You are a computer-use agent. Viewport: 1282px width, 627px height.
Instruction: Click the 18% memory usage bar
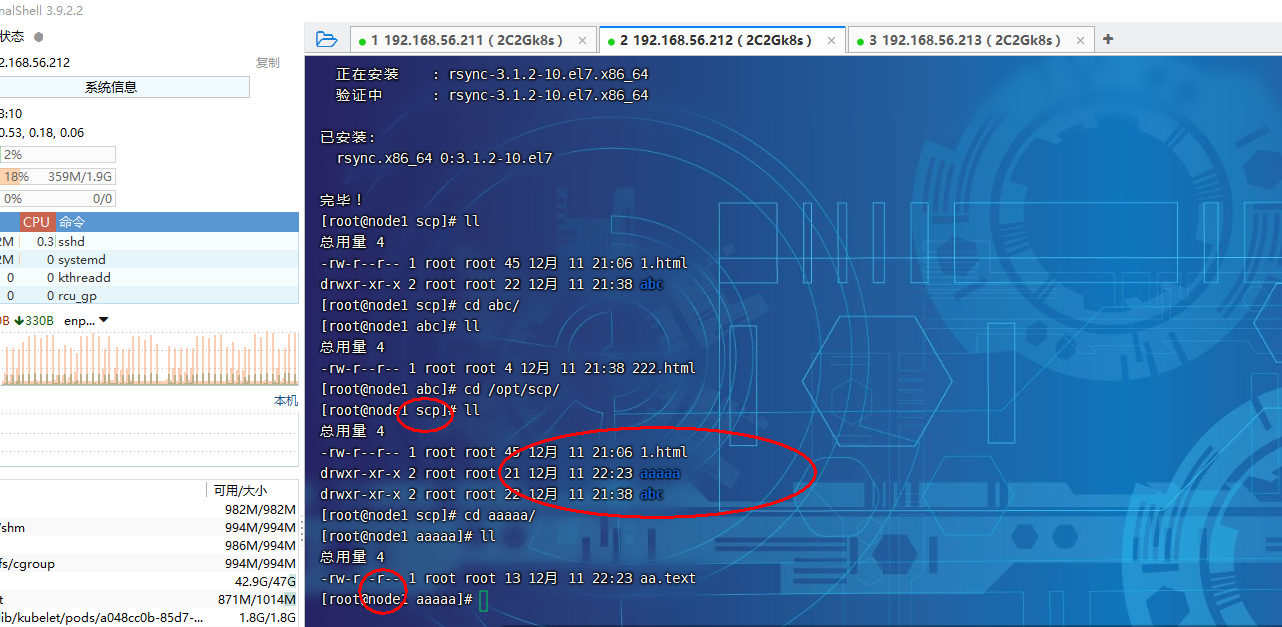point(57,176)
